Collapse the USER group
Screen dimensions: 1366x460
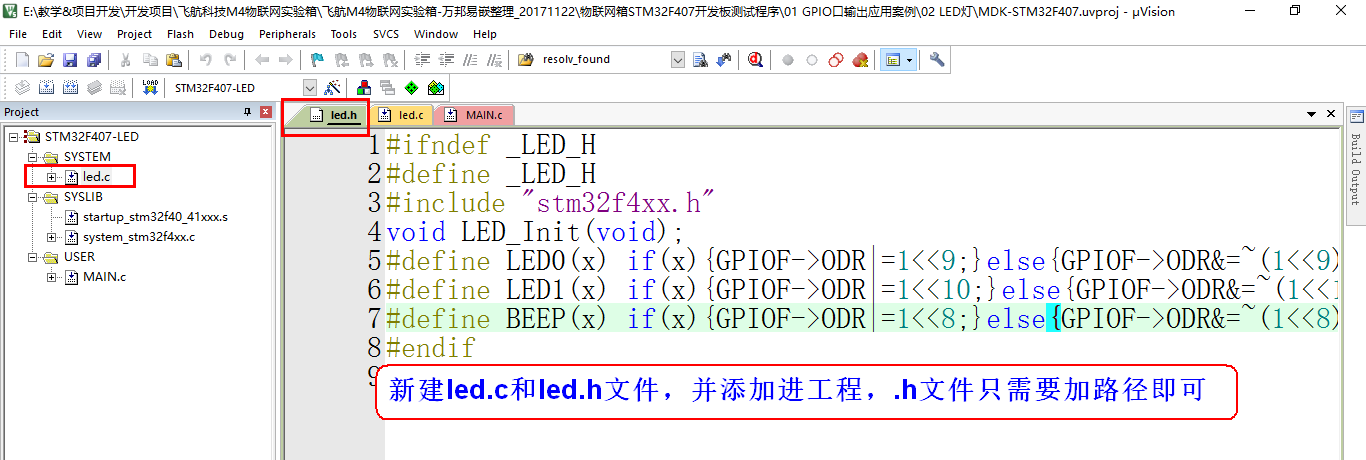[x=33, y=257]
